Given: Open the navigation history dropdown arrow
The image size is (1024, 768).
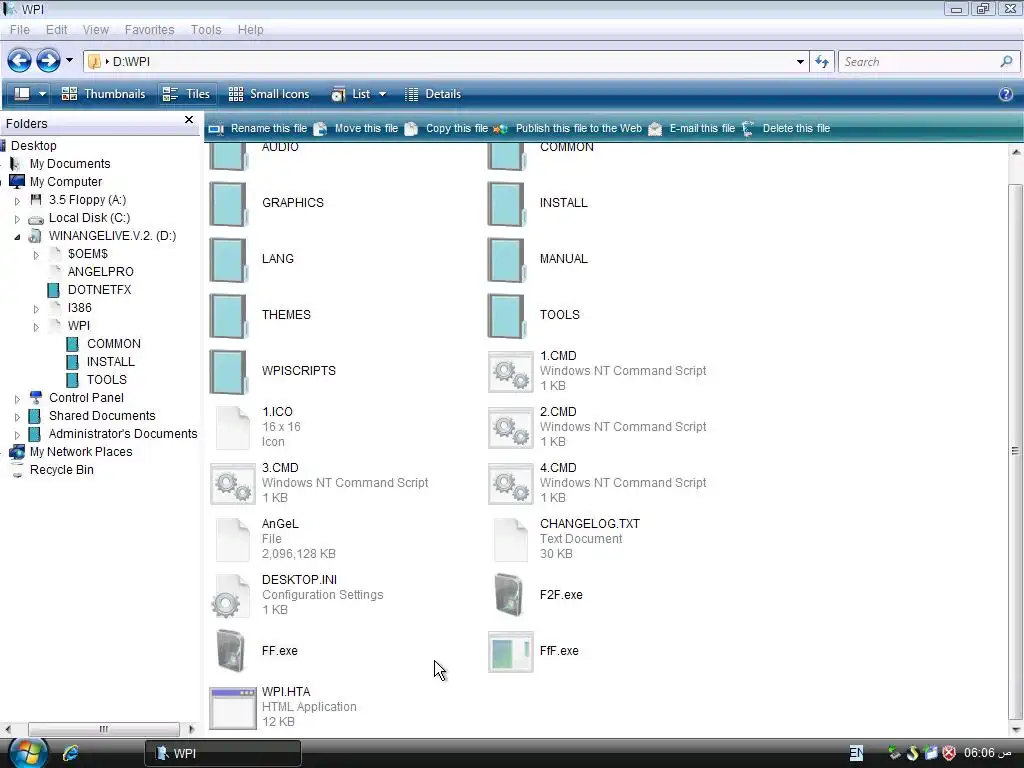Looking at the screenshot, I should (69, 61).
